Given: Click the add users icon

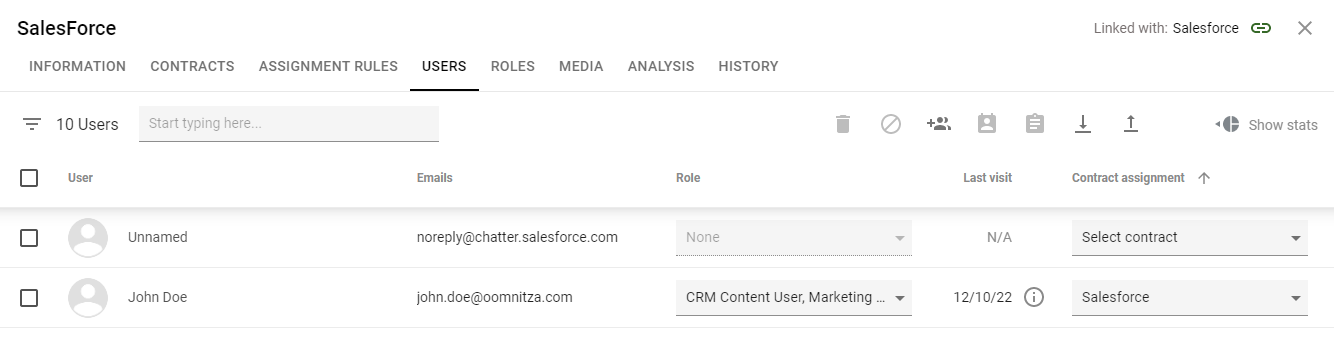Looking at the screenshot, I should pos(939,124).
